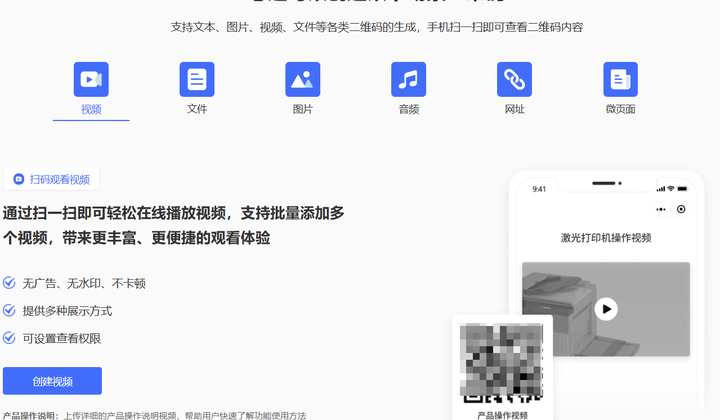Select the 网址 chain link icon
Viewport: 720px width, 420px height.
coord(514,79)
